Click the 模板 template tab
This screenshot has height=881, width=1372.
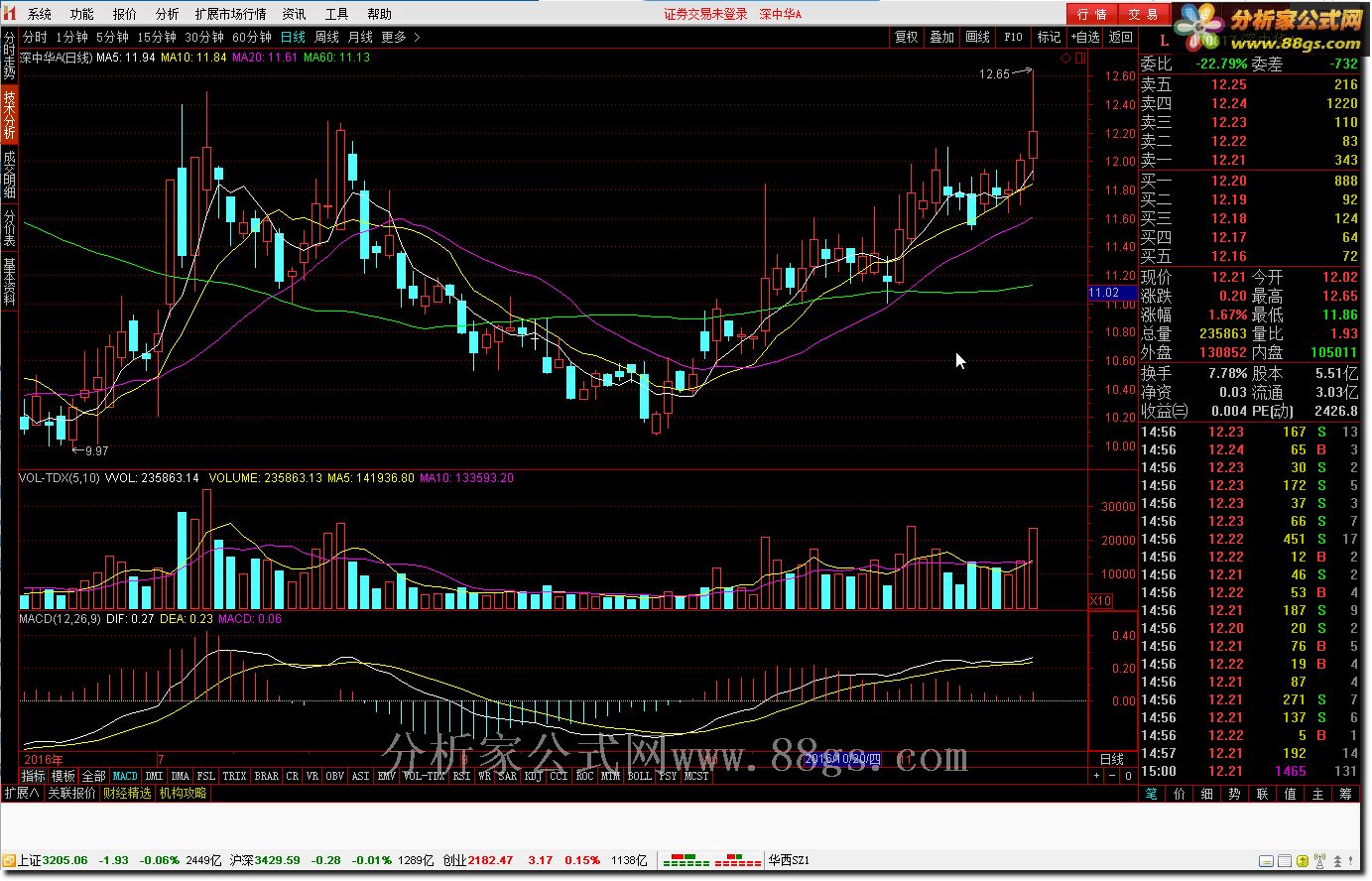[x=63, y=776]
